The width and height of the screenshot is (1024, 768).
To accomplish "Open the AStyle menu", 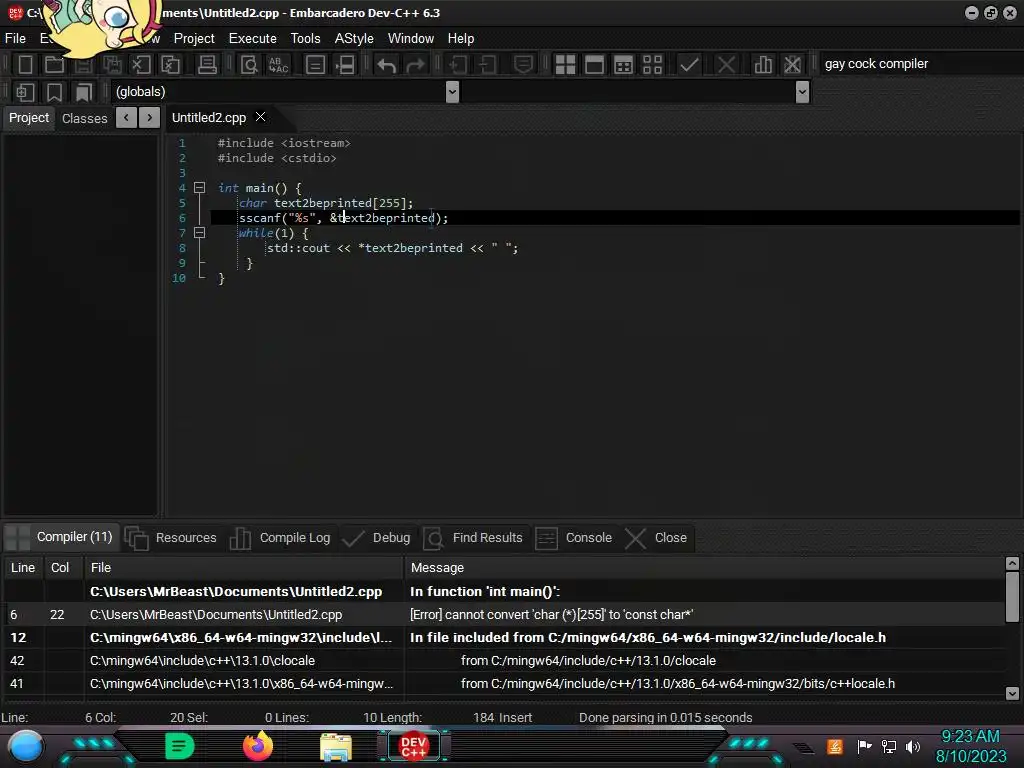I will tap(354, 39).
